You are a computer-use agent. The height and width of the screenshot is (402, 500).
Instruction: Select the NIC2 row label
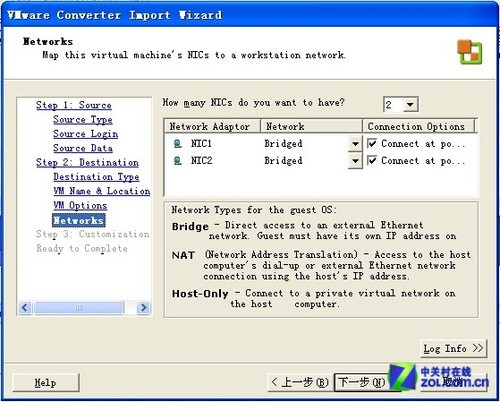(201, 161)
